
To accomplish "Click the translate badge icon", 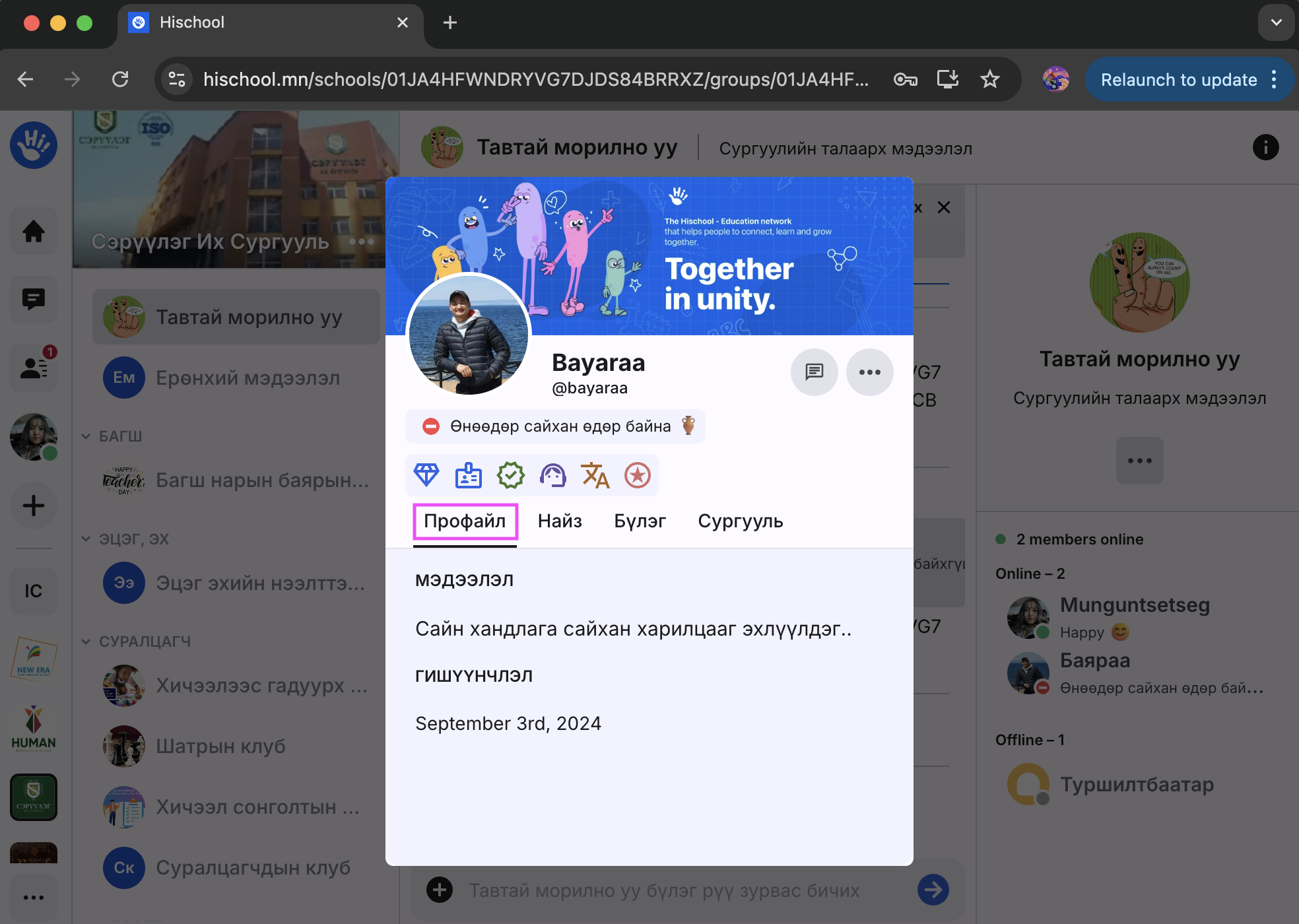I will pyautogui.click(x=595, y=475).
